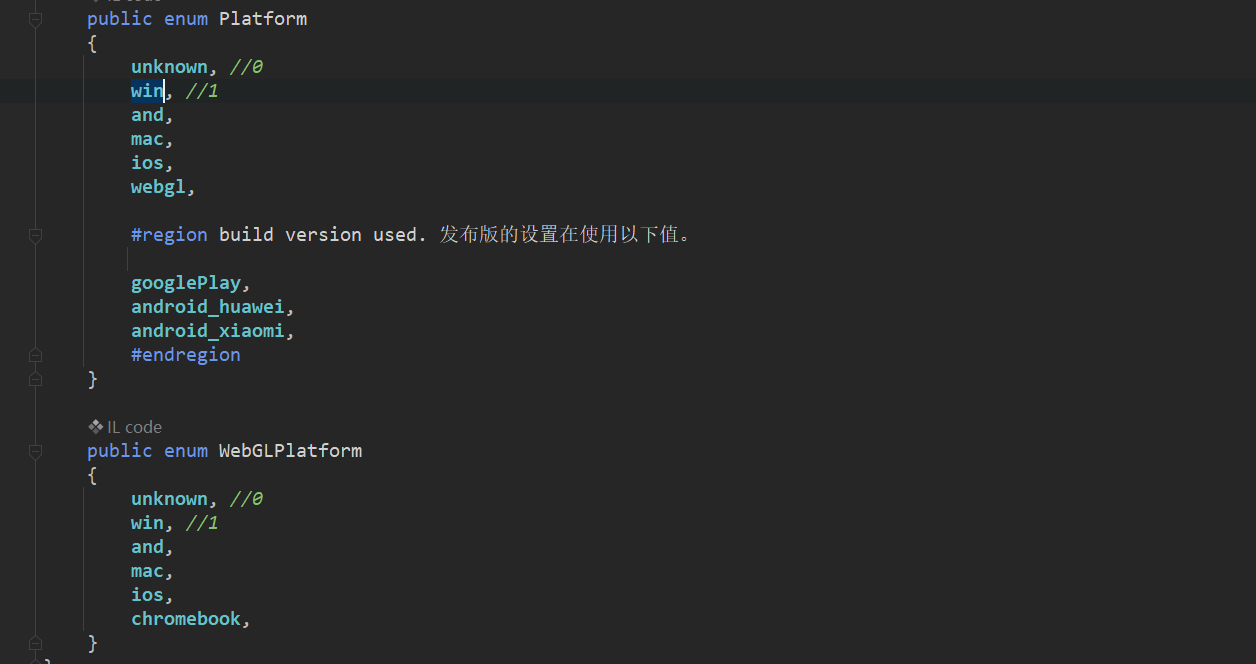
Task: Click the webgl member in Platform
Action: tap(158, 187)
